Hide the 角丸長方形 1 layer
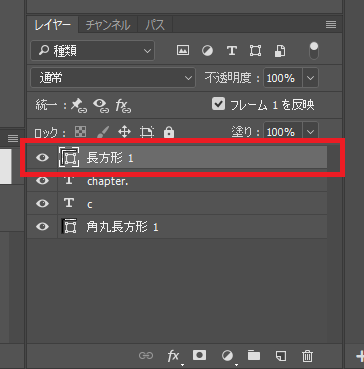Screen dimensions: 364x369 pos(42,227)
